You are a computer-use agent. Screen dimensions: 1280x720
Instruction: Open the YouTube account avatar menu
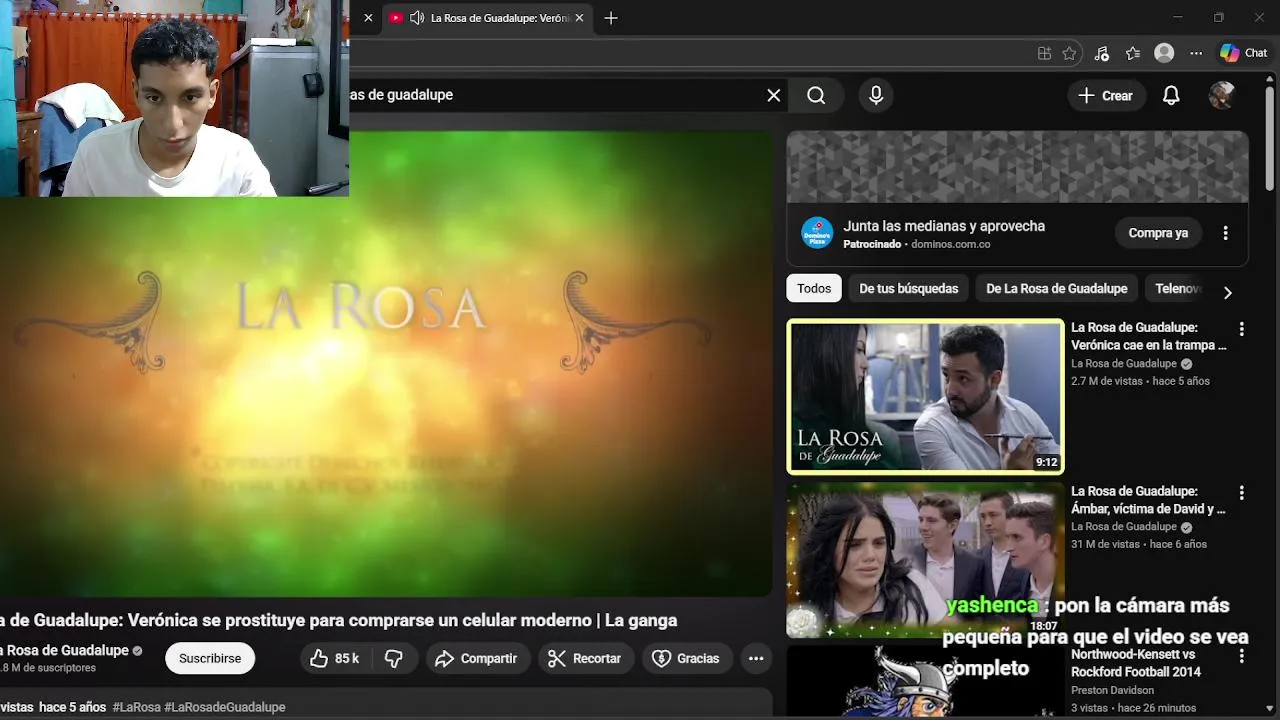point(1221,96)
